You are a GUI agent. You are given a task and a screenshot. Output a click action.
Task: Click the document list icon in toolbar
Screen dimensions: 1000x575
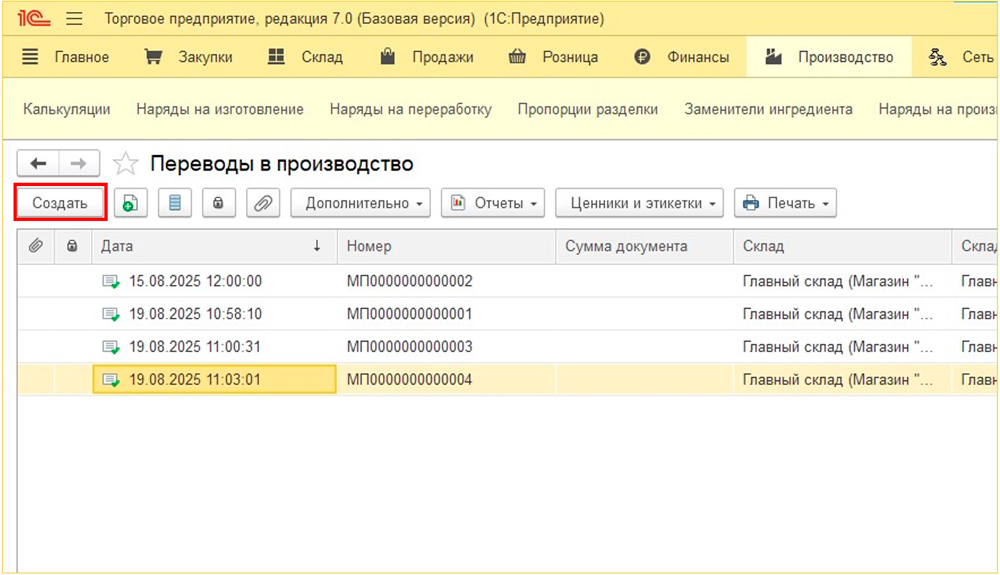[x=175, y=203]
